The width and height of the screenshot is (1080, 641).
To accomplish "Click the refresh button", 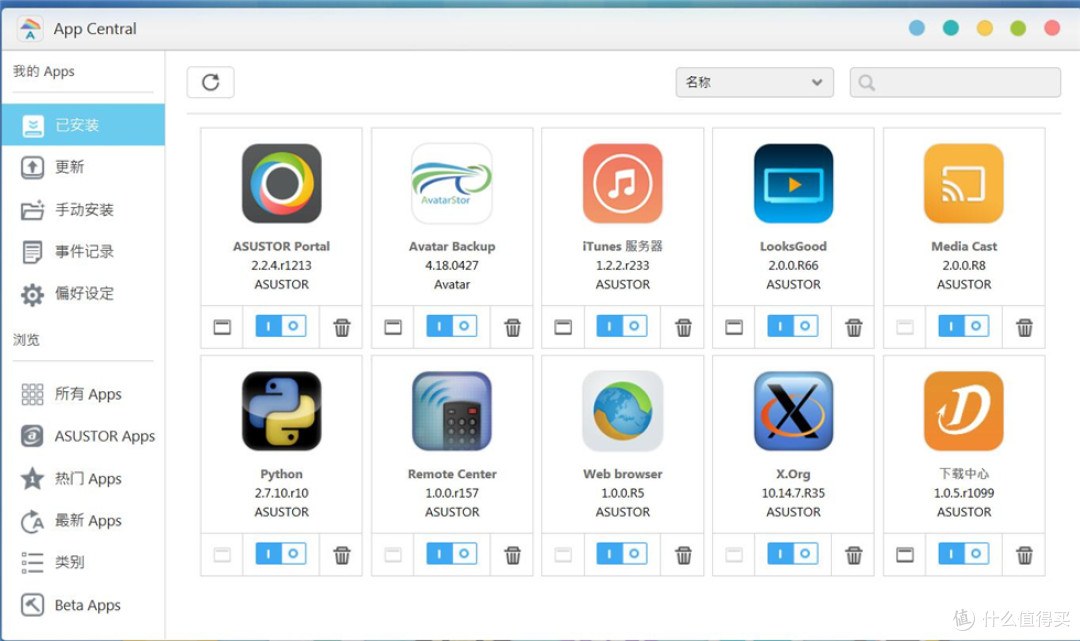I will [x=211, y=82].
